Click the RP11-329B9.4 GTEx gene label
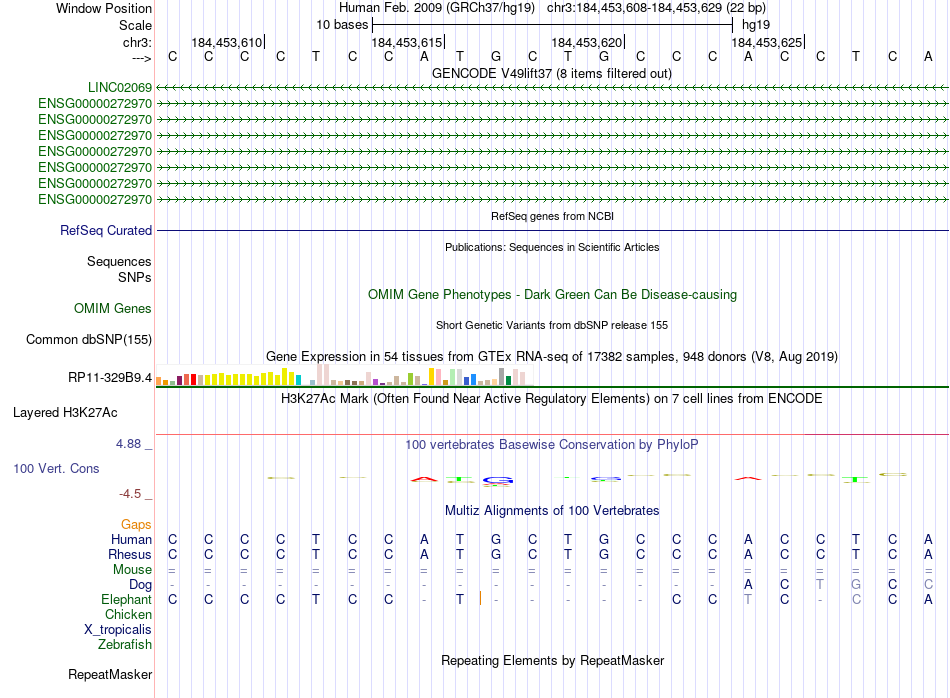 [110, 378]
